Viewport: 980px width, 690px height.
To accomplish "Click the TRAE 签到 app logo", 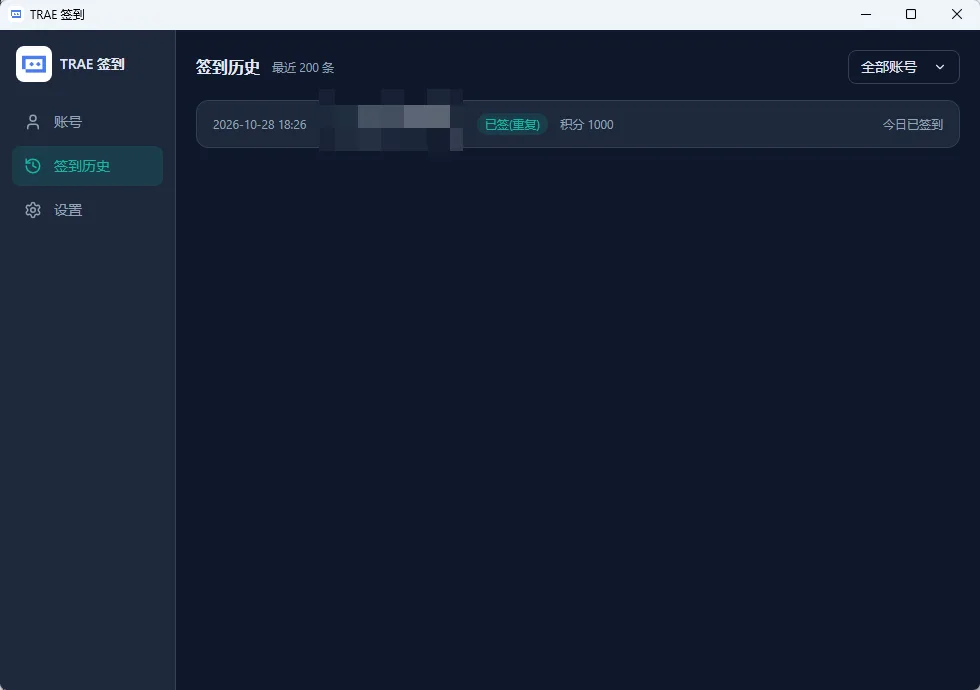I will tap(34, 64).
